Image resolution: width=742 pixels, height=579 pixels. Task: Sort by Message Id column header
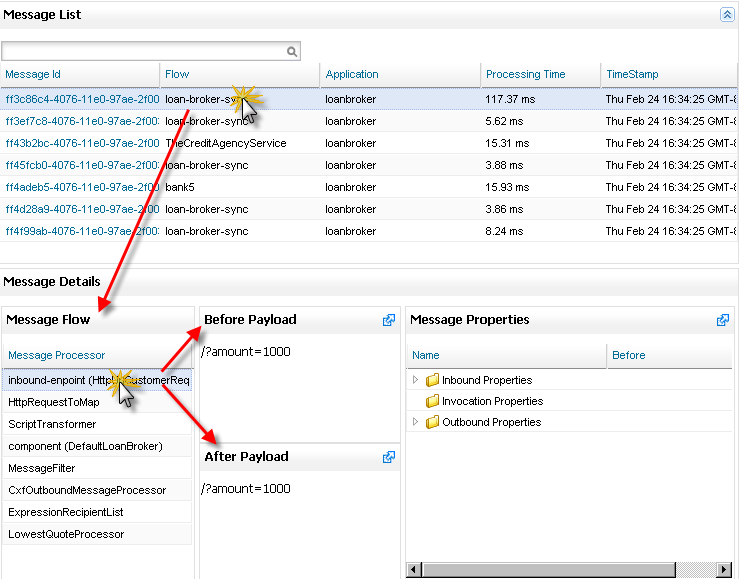(x=33, y=74)
